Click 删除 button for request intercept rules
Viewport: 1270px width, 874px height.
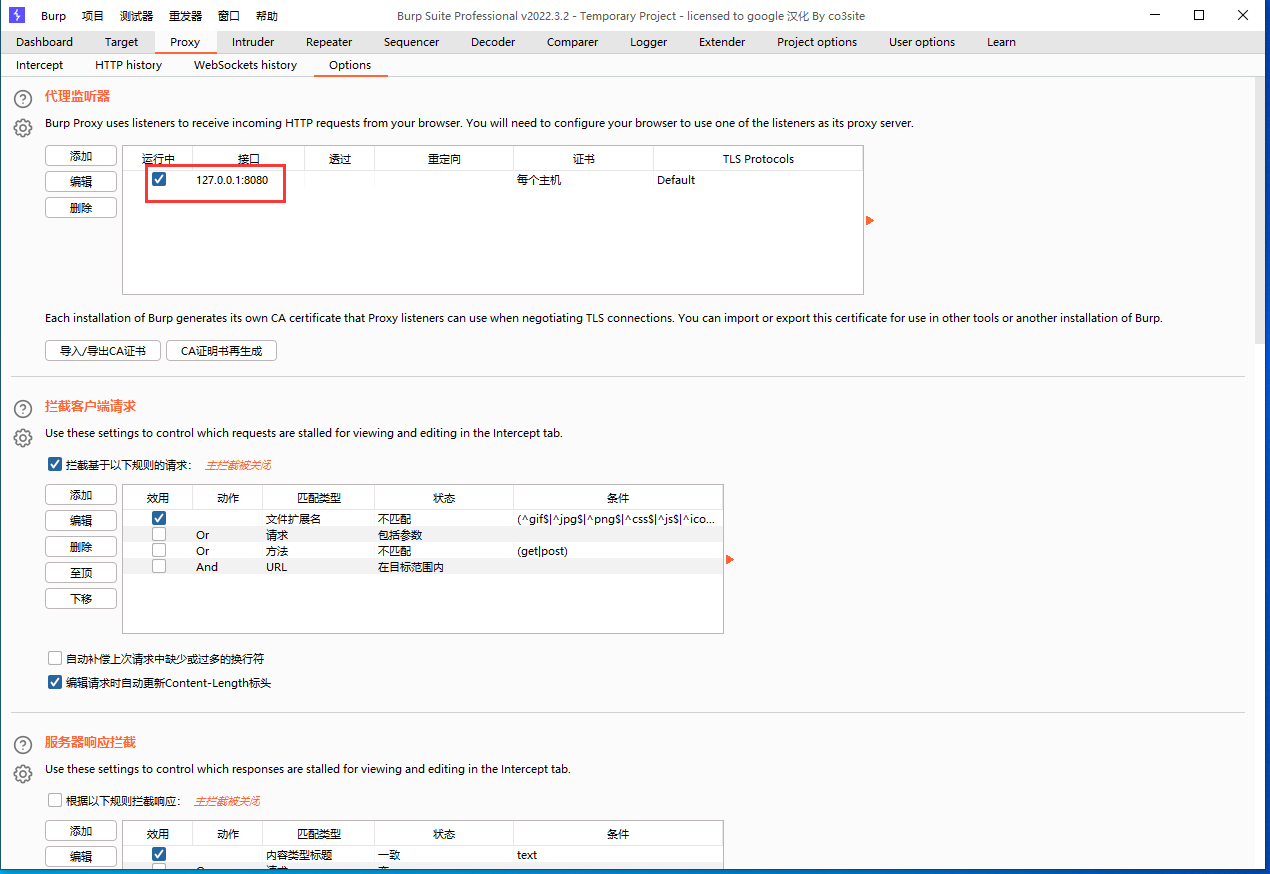pos(81,547)
